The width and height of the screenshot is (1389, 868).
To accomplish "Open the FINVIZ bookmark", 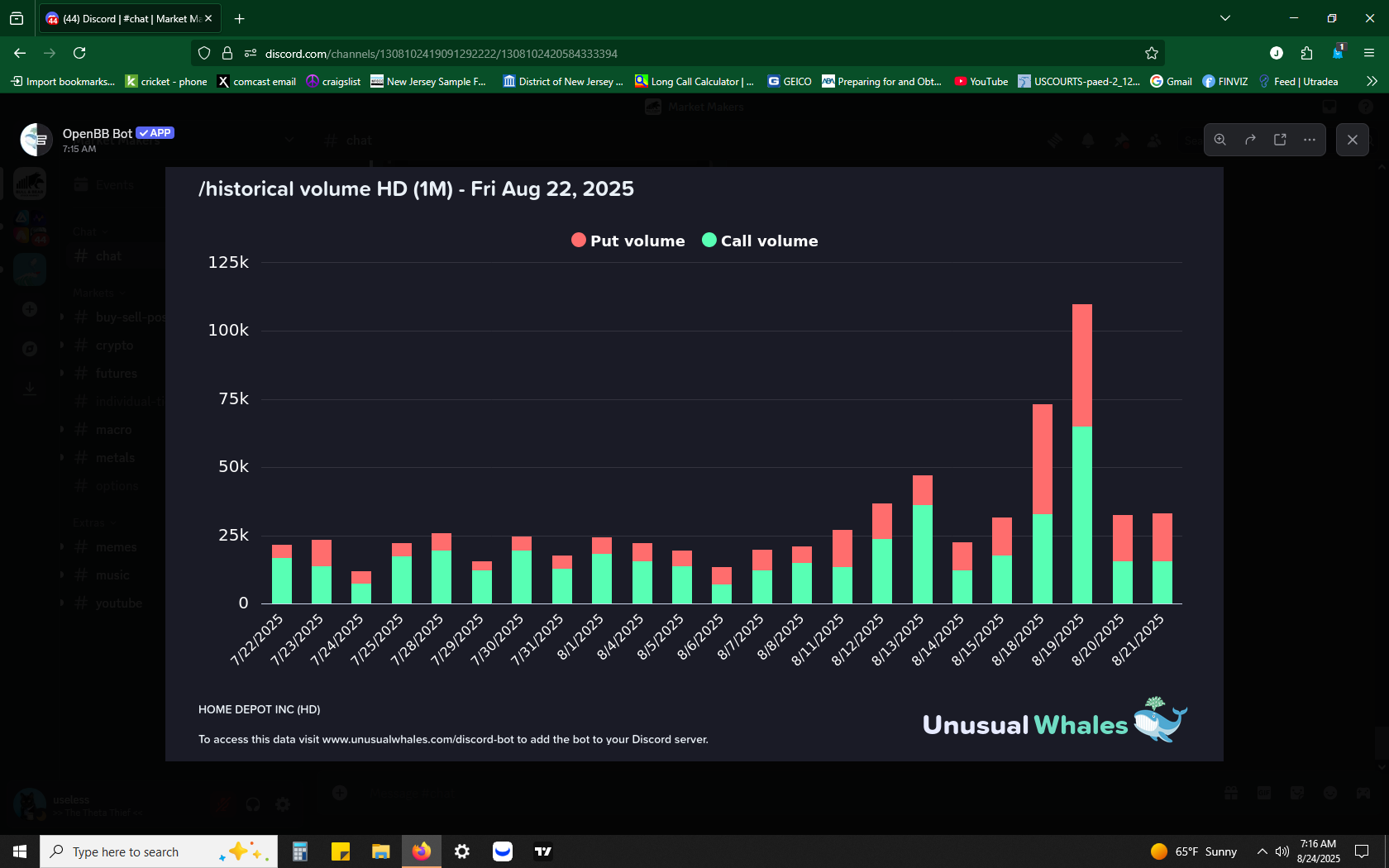I will pos(1225,81).
